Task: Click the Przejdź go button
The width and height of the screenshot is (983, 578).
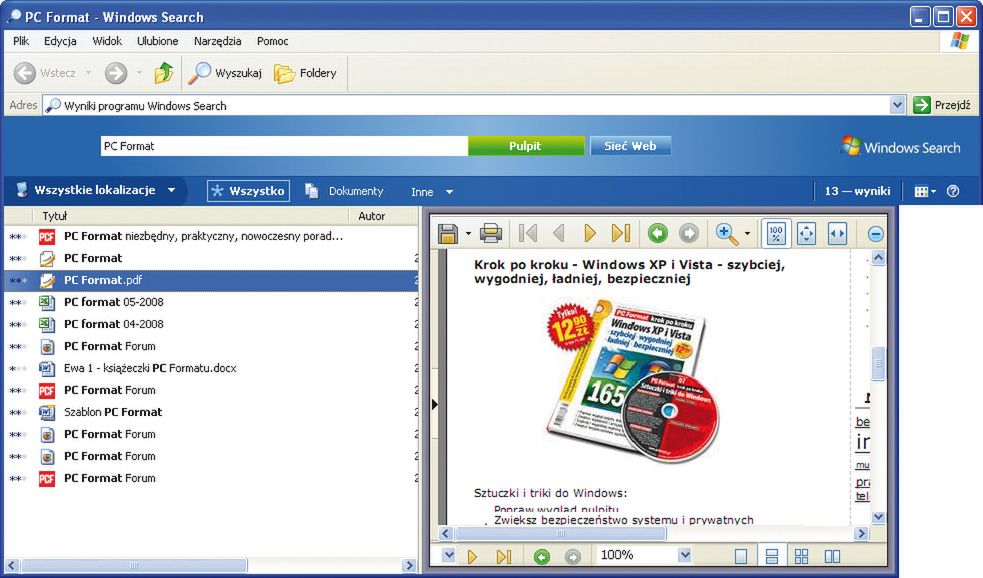Action: [x=942, y=105]
